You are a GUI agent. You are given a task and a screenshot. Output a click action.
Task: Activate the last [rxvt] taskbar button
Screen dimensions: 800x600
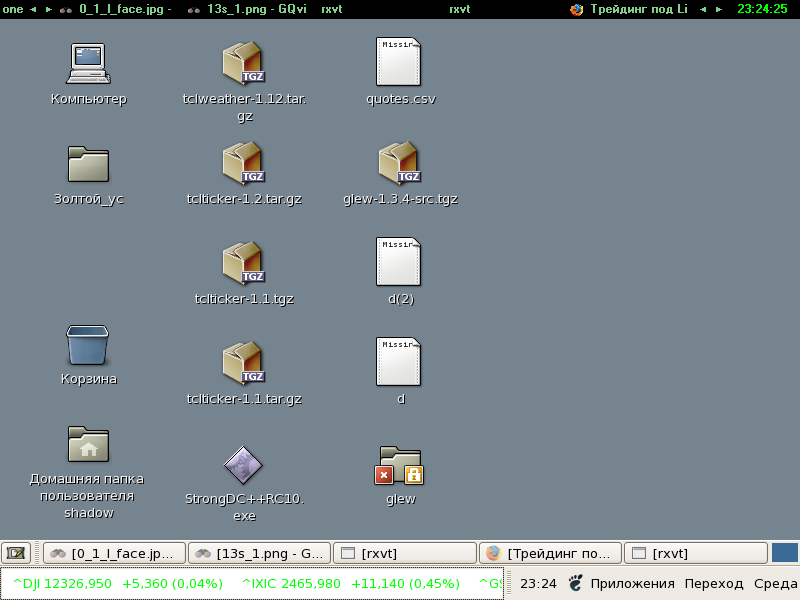point(696,553)
